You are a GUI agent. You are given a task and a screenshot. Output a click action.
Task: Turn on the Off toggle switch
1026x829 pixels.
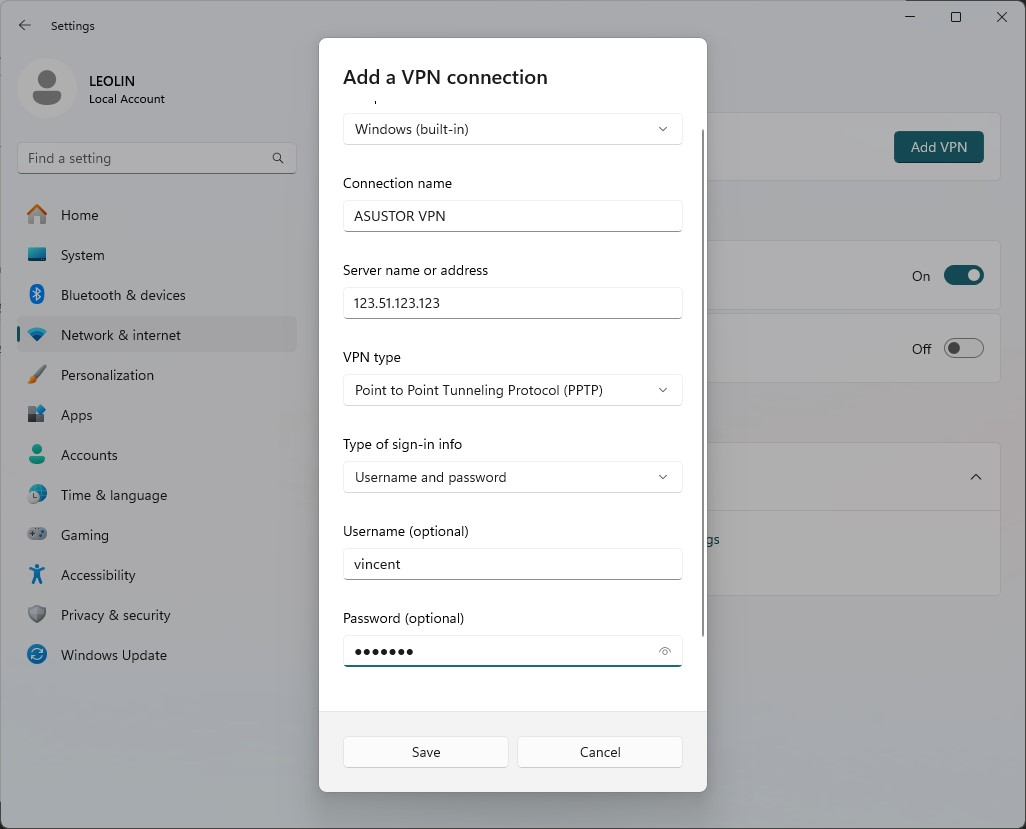pos(963,348)
